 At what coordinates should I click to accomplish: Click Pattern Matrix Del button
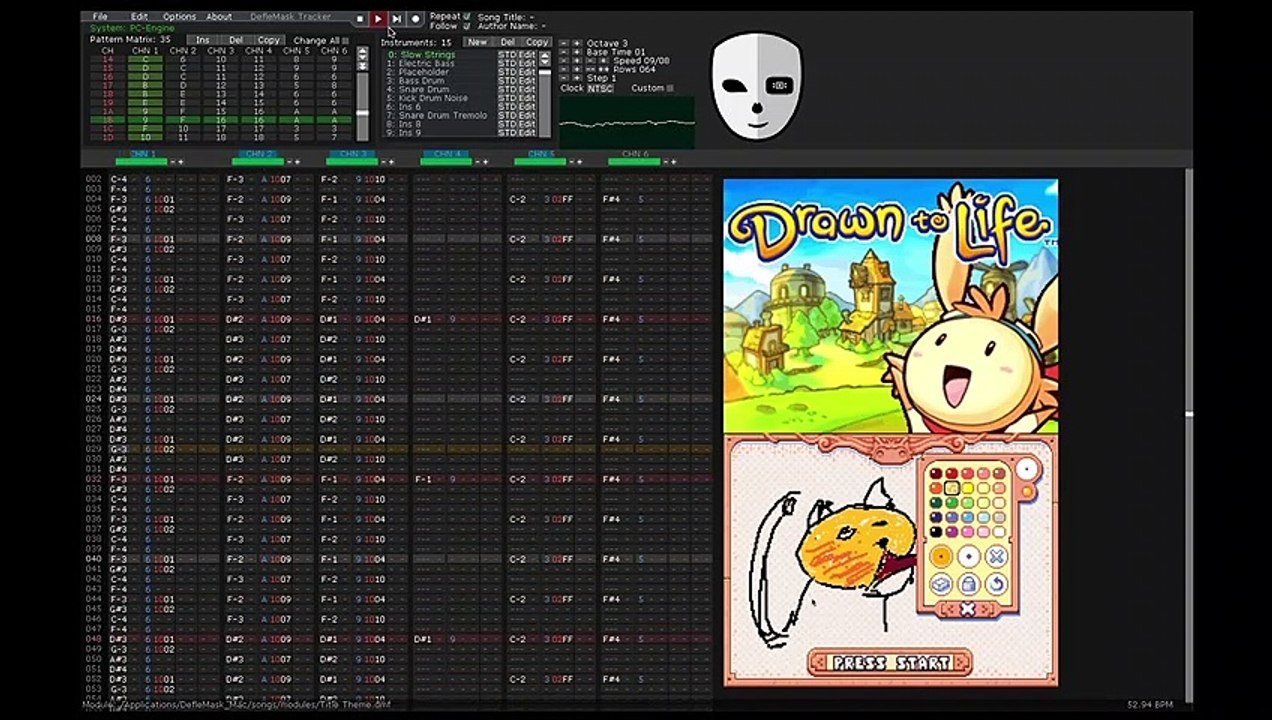click(x=236, y=40)
